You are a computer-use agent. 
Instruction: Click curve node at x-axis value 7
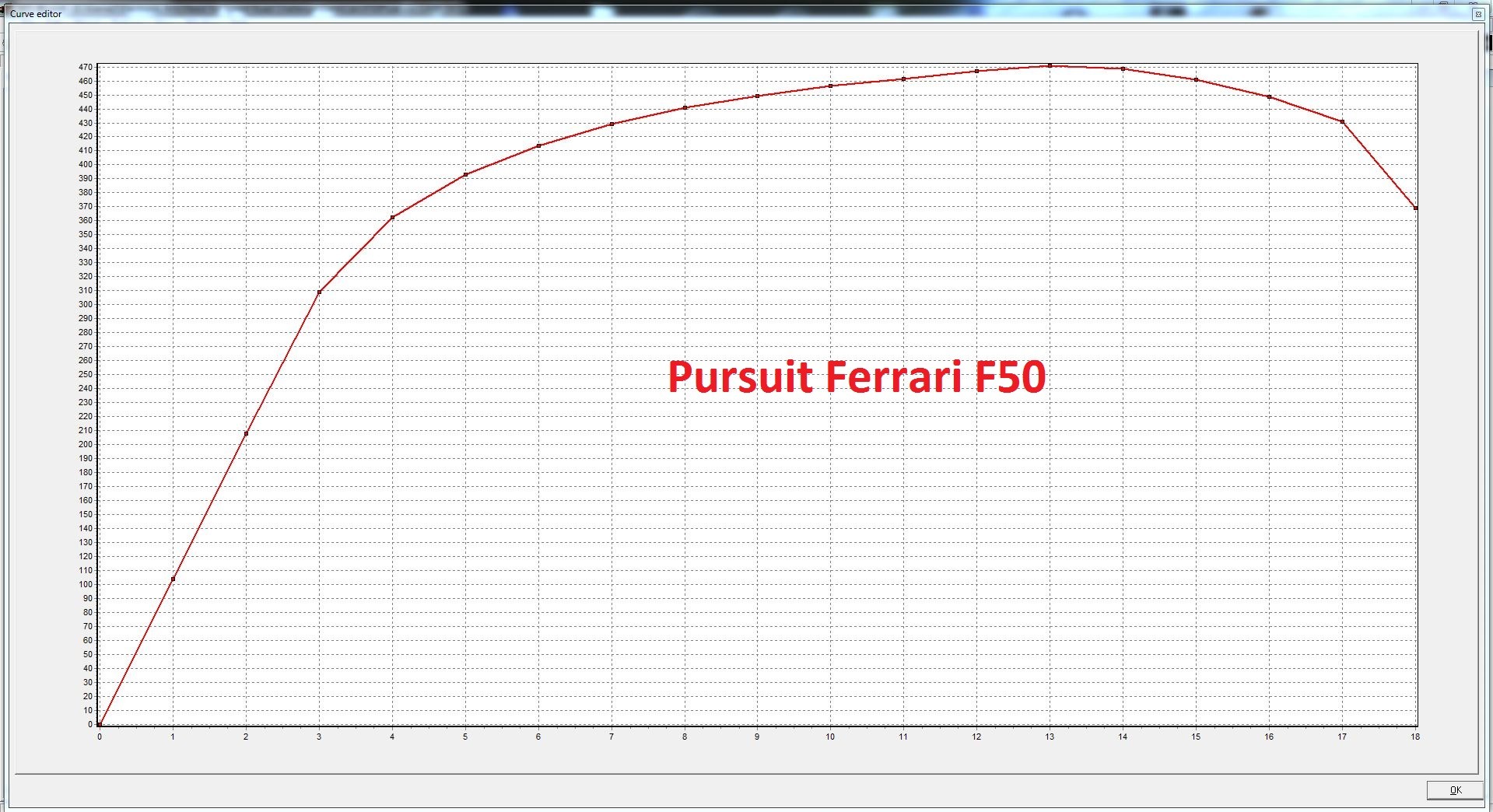point(612,124)
